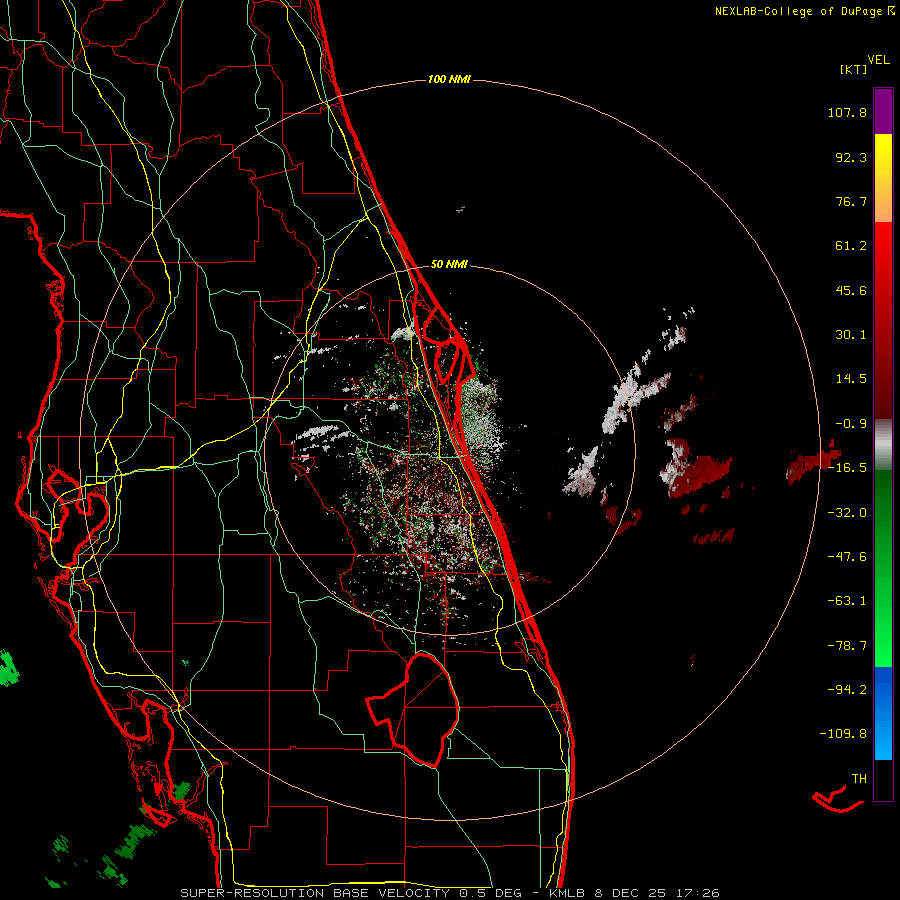Click the blue segment of the color bar
The image size is (900, 900).
[x=883, y=713]
